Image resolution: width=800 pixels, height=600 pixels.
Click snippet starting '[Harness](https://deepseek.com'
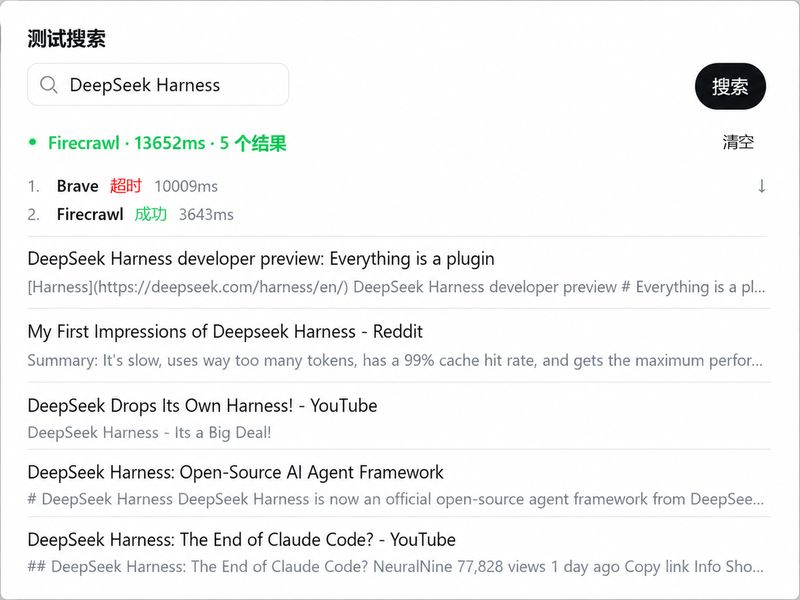396,287
